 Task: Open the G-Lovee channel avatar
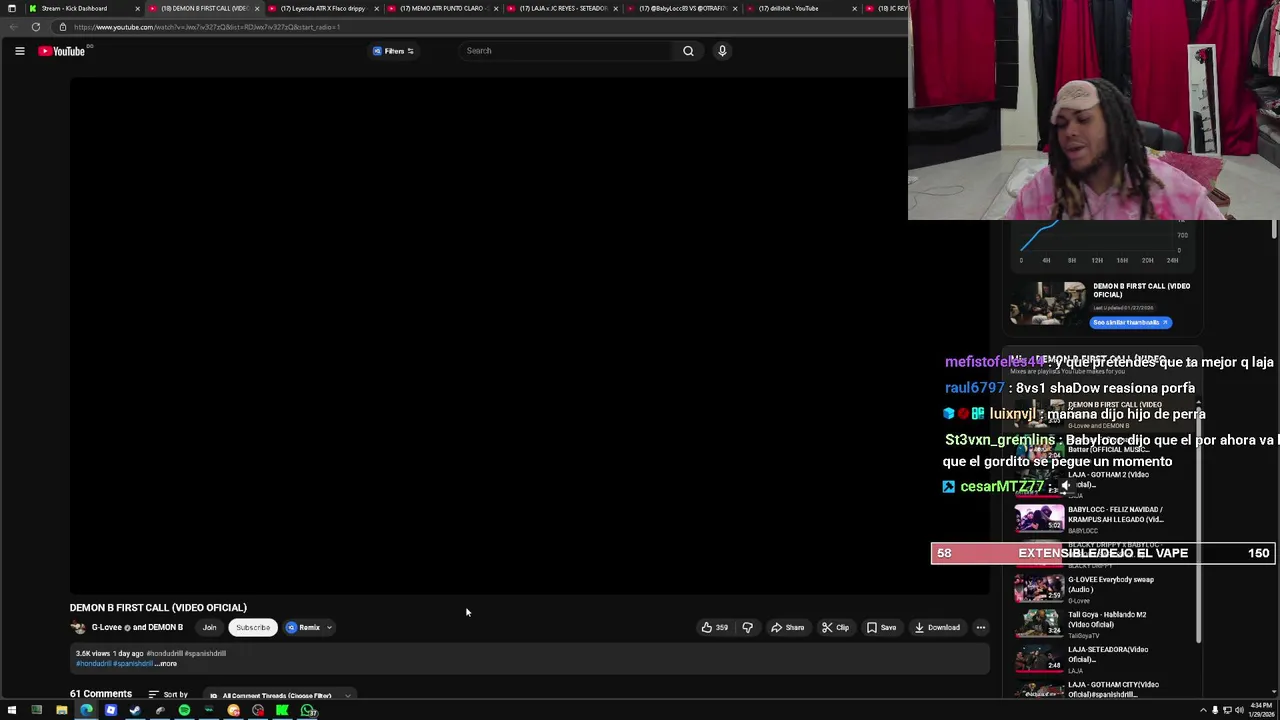coord(78,628)
